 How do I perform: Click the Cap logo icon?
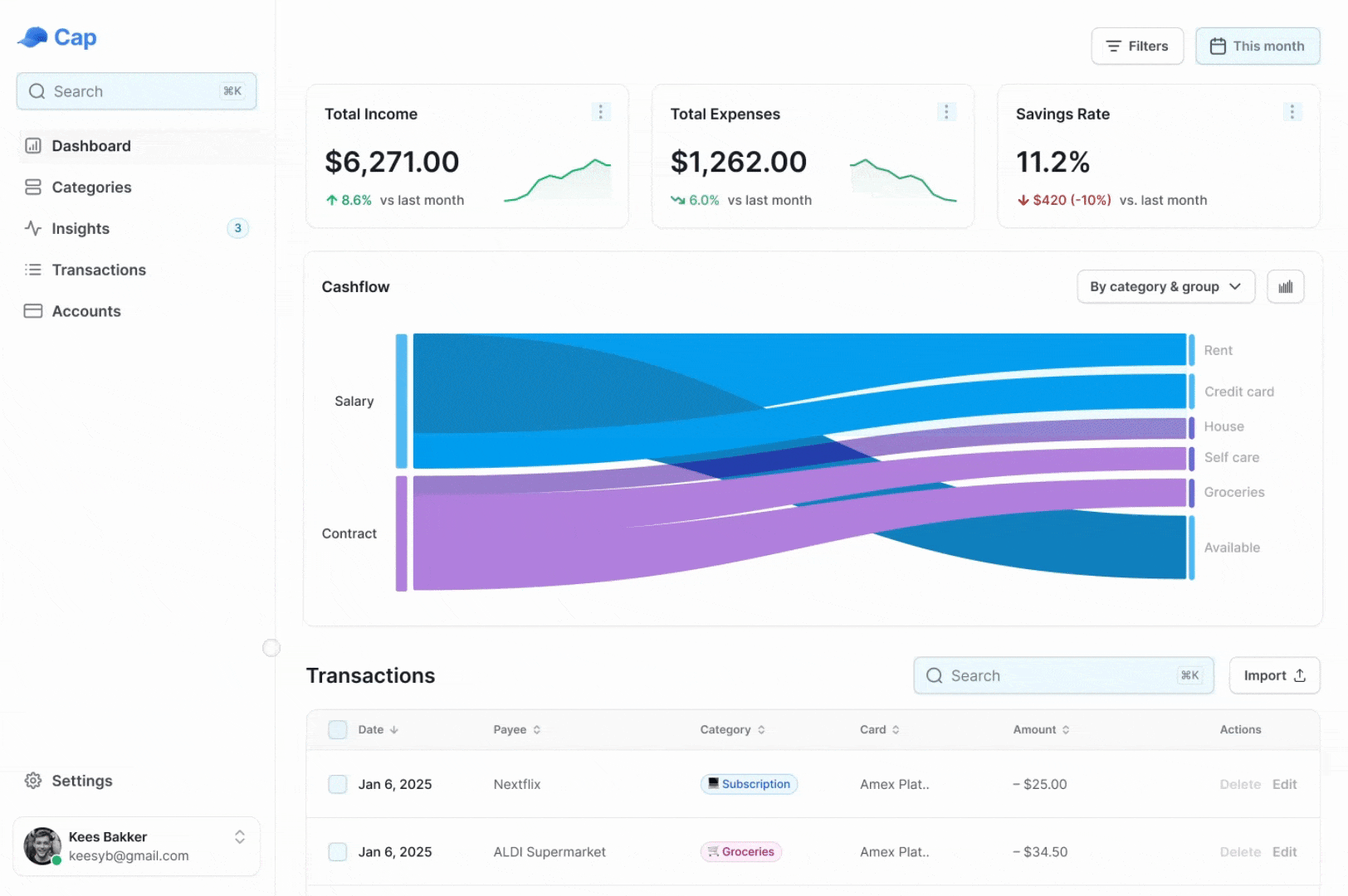pos(32,37)
